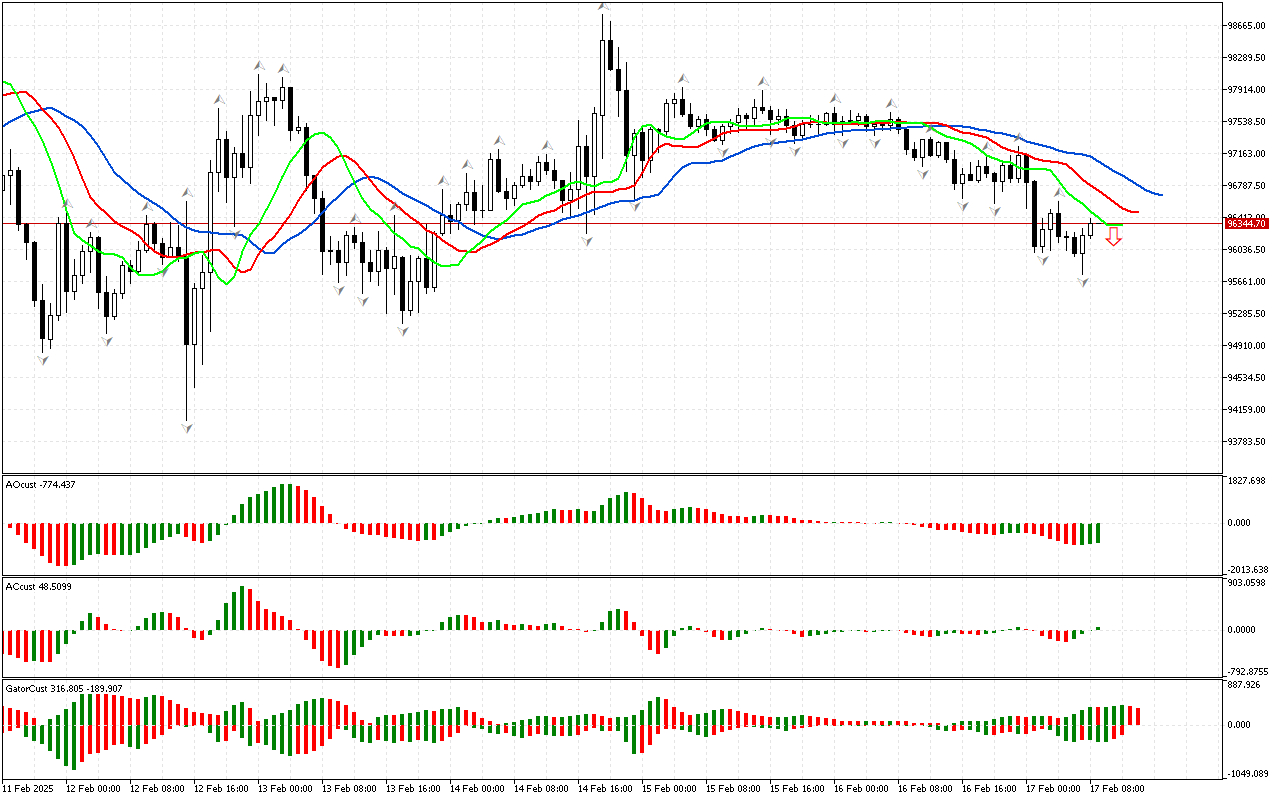Click the 16 Feb 16:00 time label
Viewport: 1280px width, 800px height.
click(989, 789)
